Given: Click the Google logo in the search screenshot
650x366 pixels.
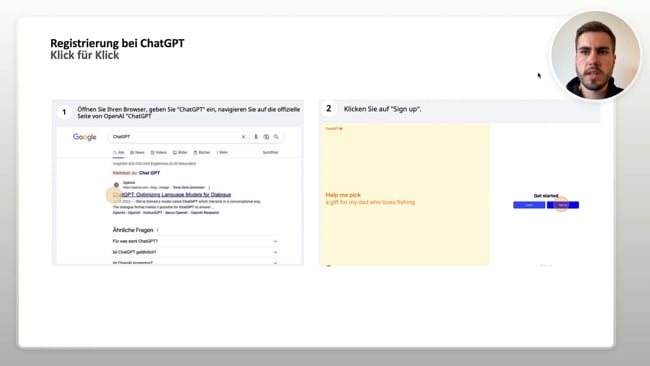Looking at the screenshot, I should tap(85, 137).
